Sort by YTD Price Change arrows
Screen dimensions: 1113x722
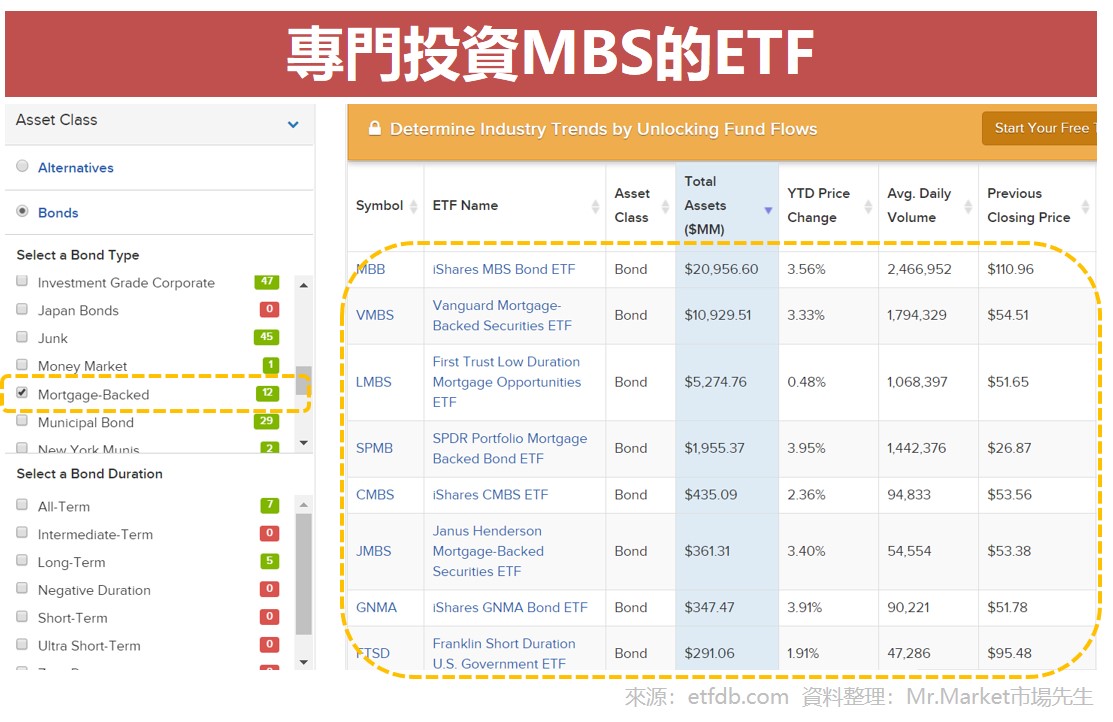pos(868,206)
